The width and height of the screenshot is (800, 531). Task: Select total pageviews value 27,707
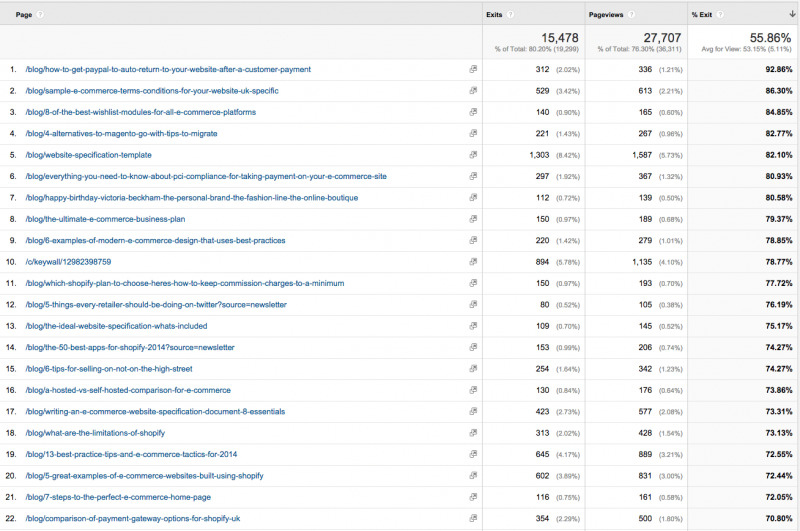[662, 38]
